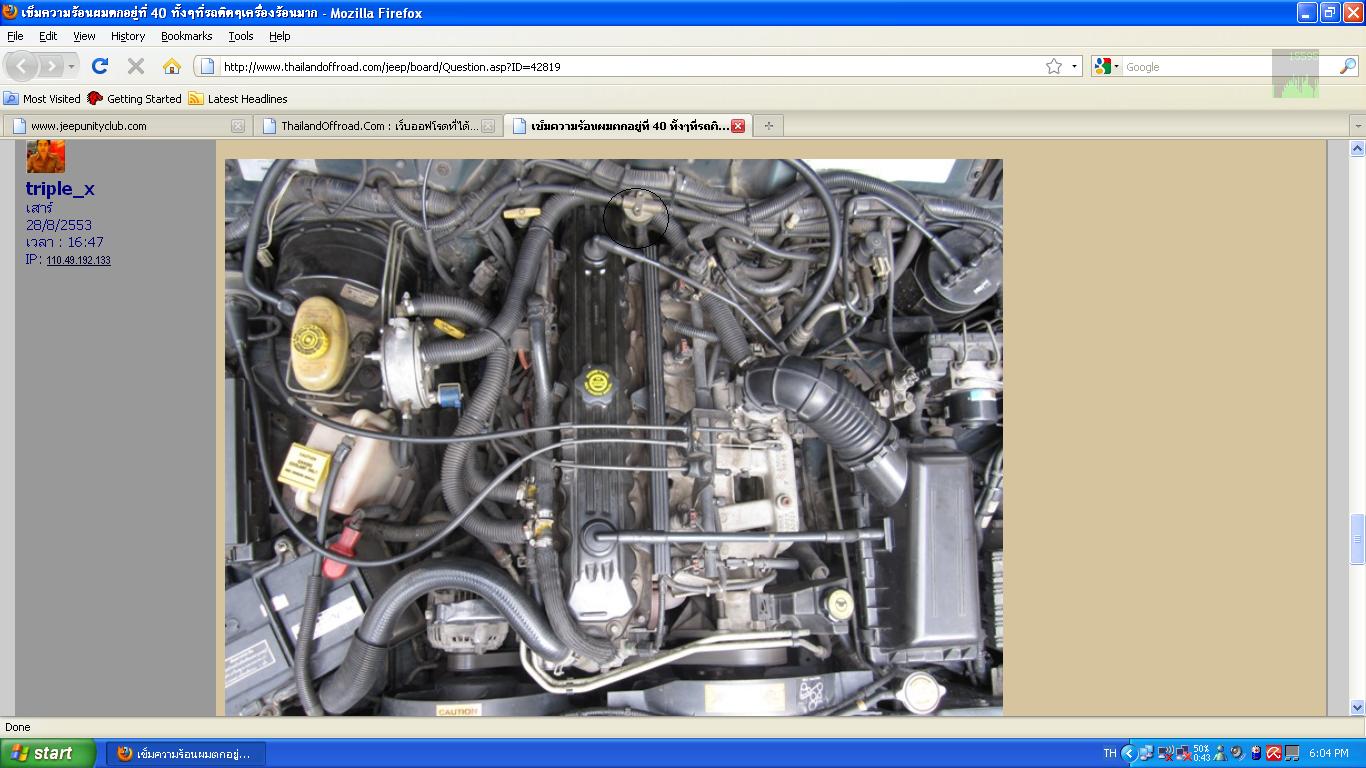Image resolution: width=1366 pixels, height=768 pixels.
Task: Expand the URL history dropdown arrow
Action: (x=1075, y=67)
